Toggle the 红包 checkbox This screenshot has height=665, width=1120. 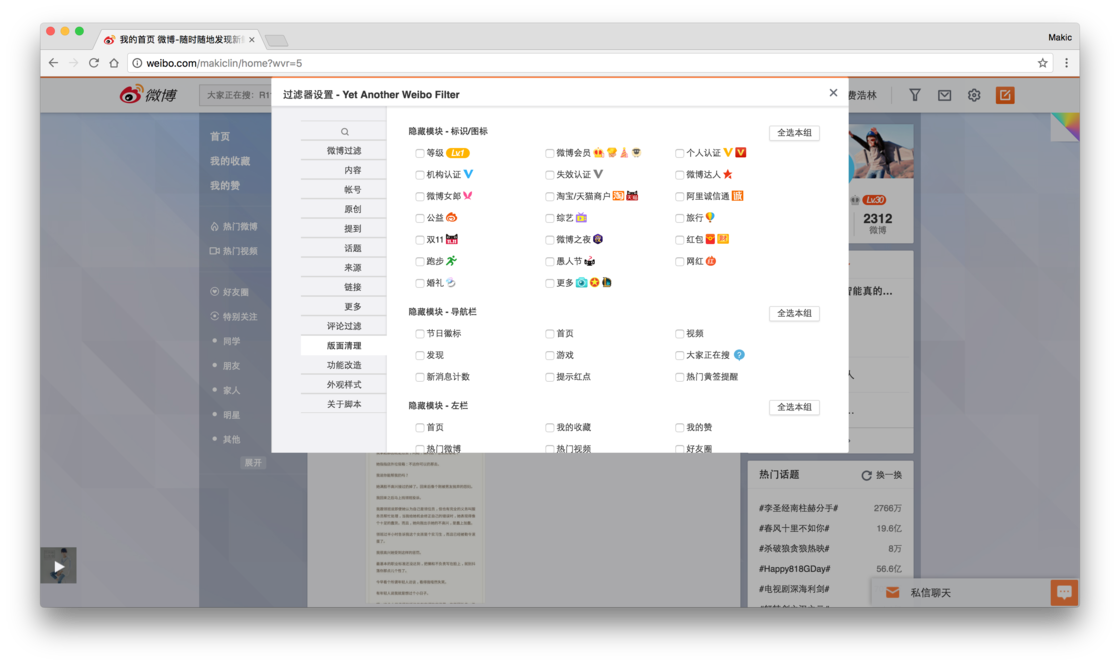tap(679, 239)
